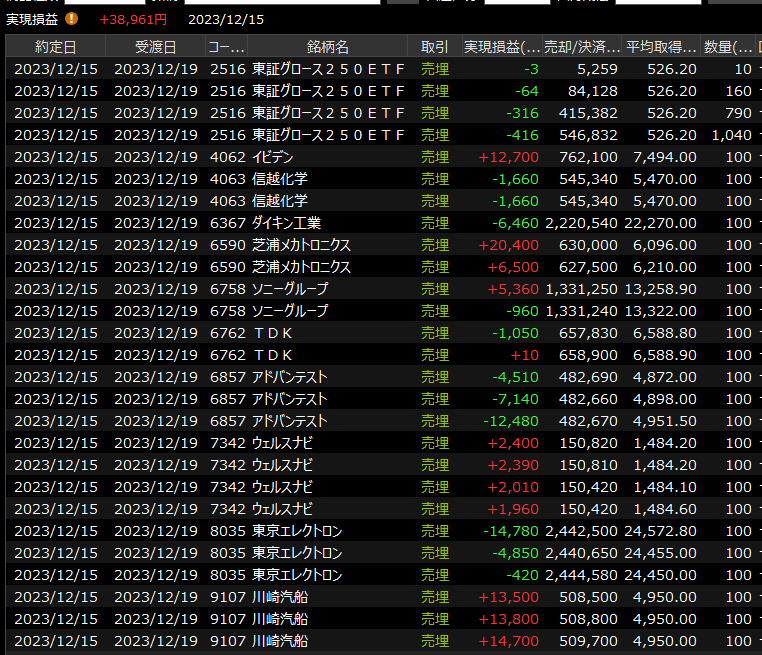Click the 取引 column header

(x=434, y=47)
